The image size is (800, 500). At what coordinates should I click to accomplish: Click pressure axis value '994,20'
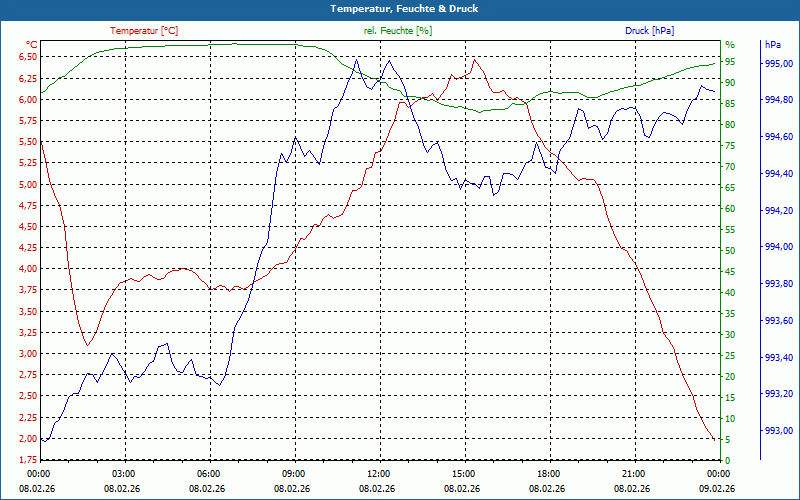pos(779,210)
